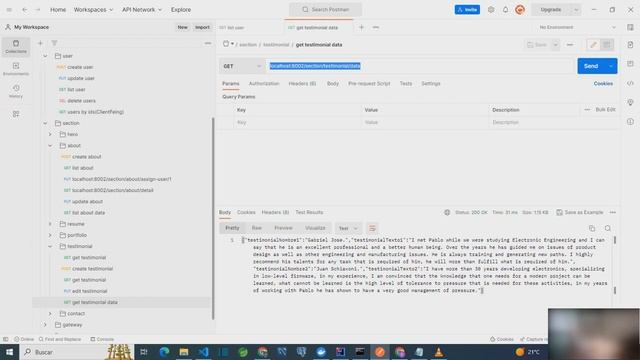Open the Workspaces dropdown menu
640x360 pixels.
pyautogui.click(x=93, y=9)
